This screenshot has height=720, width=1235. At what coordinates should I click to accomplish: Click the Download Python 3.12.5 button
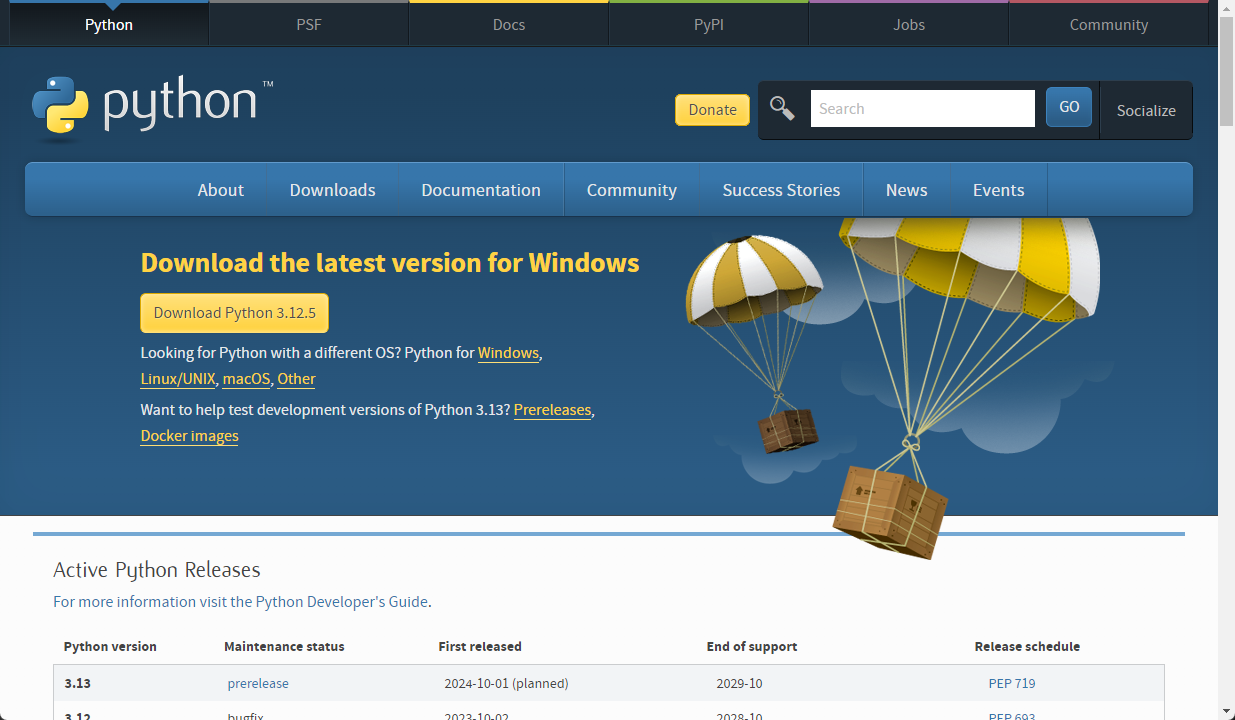tap(234, 313)
